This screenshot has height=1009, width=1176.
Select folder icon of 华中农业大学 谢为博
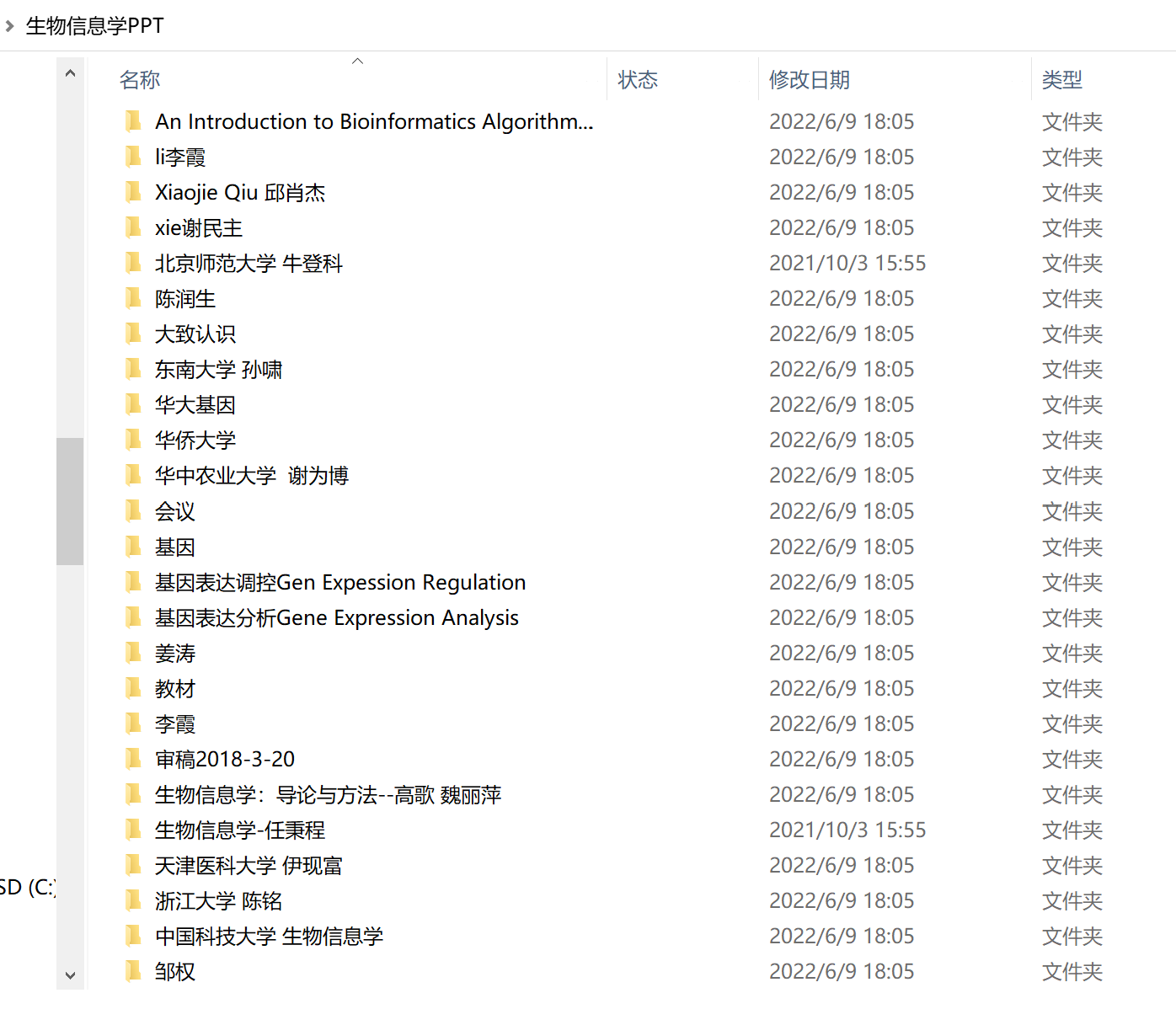133,475
